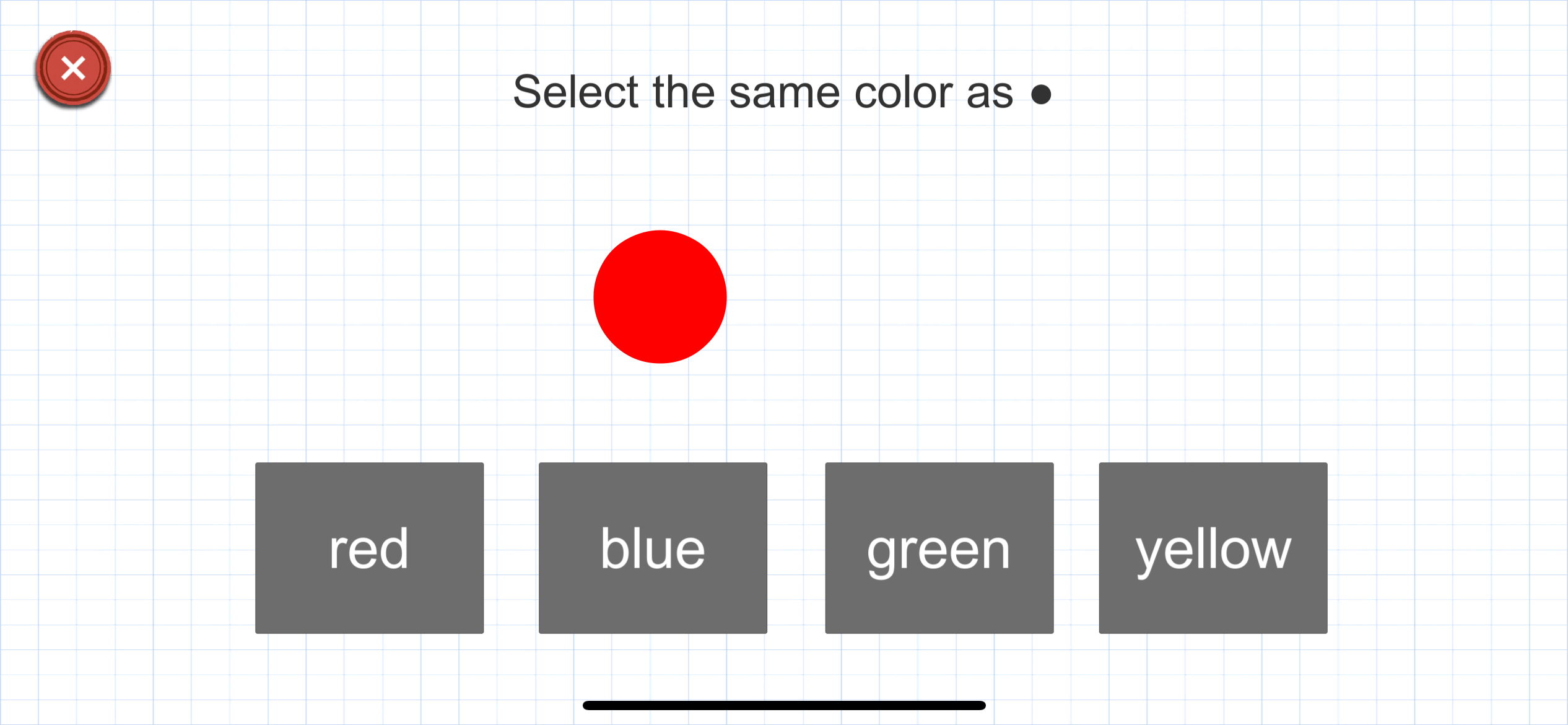The height and width of the screenshot is (725, 1568).
Task: Click the "Select the same color as" prompt
Action: click(763, 92)
